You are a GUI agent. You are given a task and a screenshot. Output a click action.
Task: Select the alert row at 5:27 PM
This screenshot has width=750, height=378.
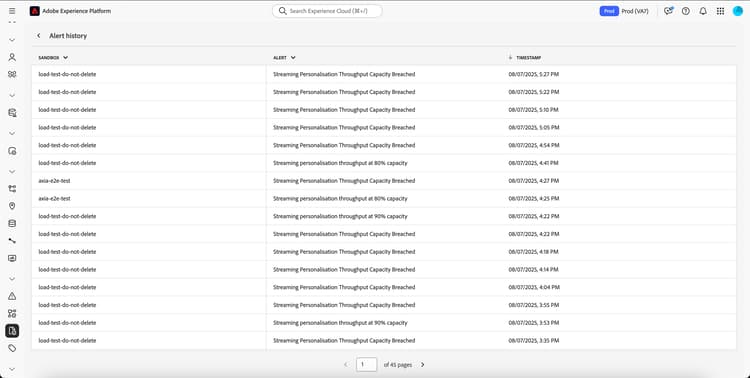384,74
